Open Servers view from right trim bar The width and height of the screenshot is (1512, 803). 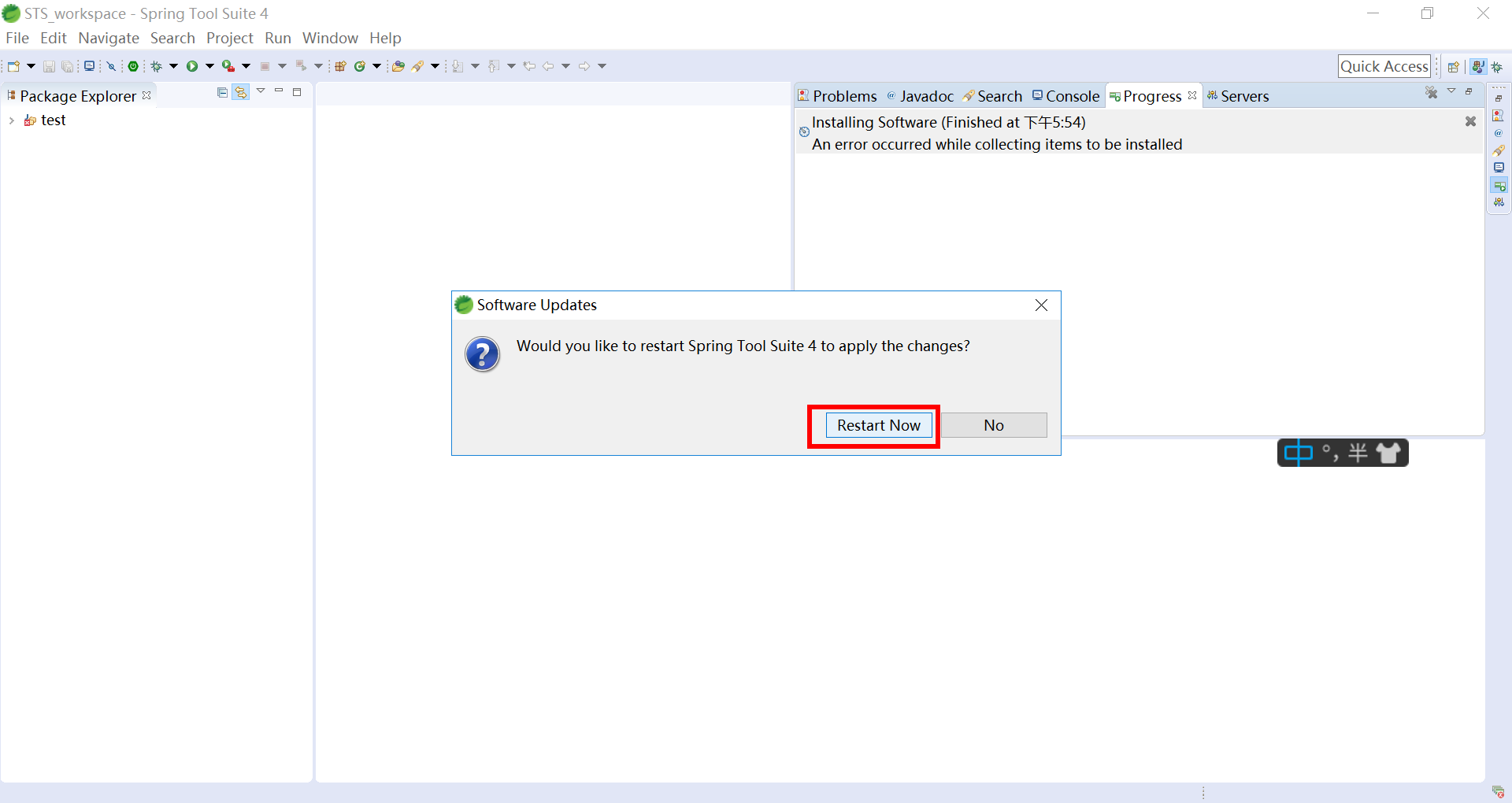[x=1499, y=202]
